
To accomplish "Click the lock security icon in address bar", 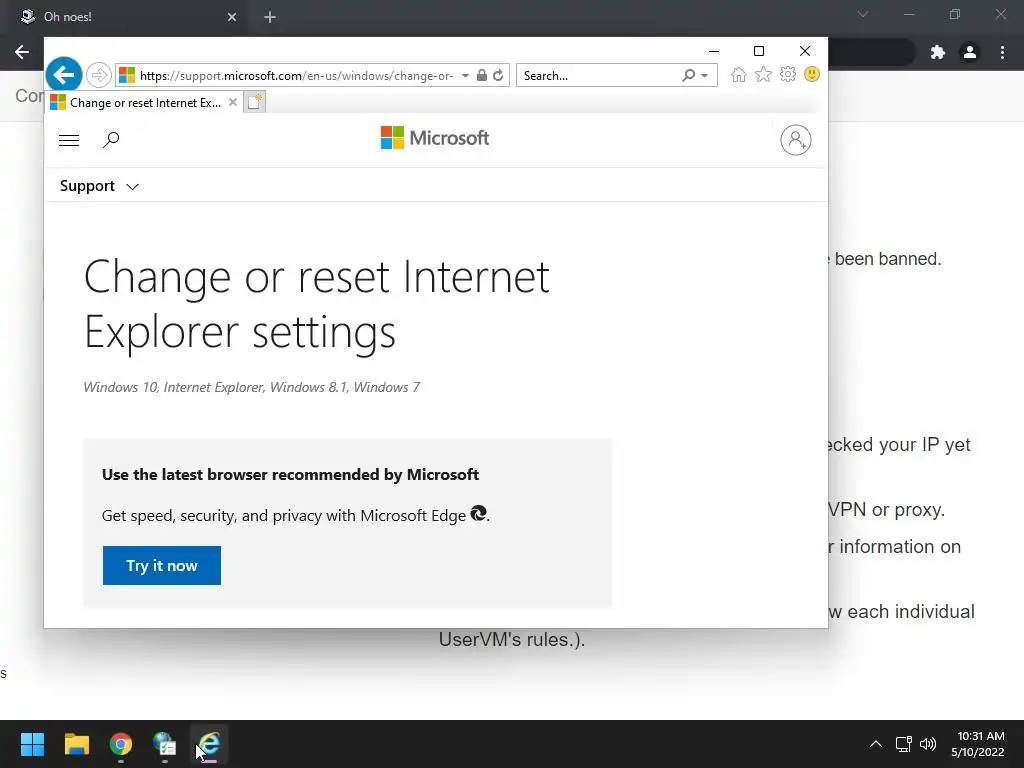I will coord(482,75).
